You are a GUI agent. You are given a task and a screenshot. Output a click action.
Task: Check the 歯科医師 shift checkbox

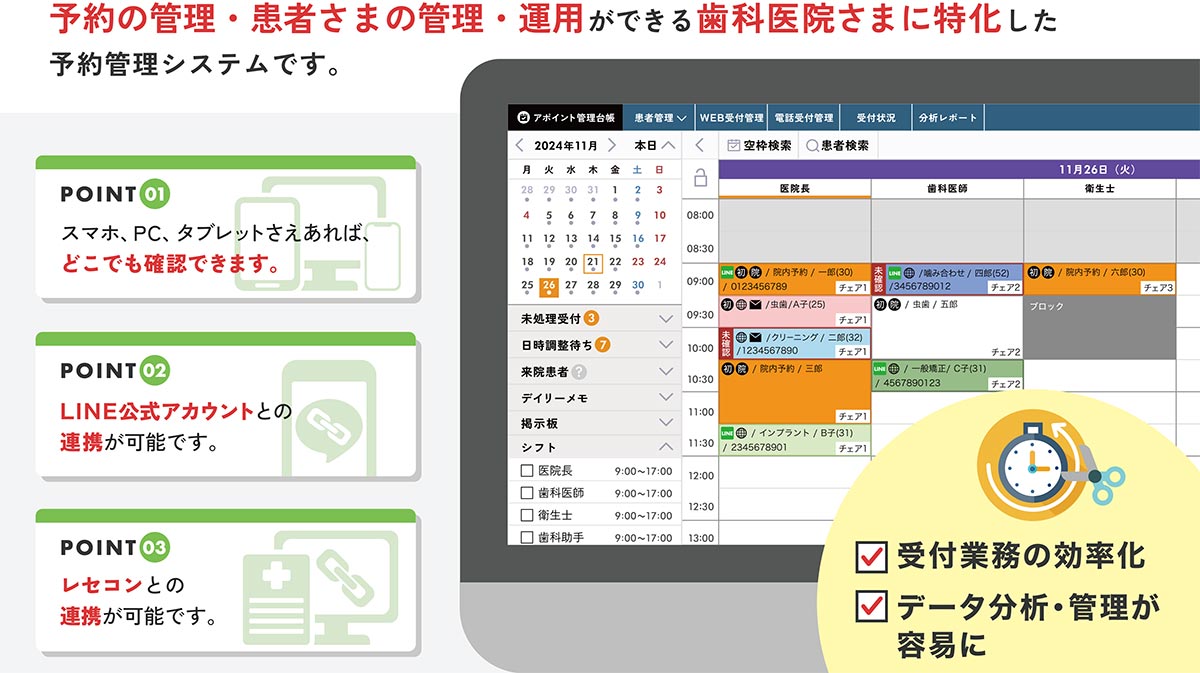[x=527, y=493]
